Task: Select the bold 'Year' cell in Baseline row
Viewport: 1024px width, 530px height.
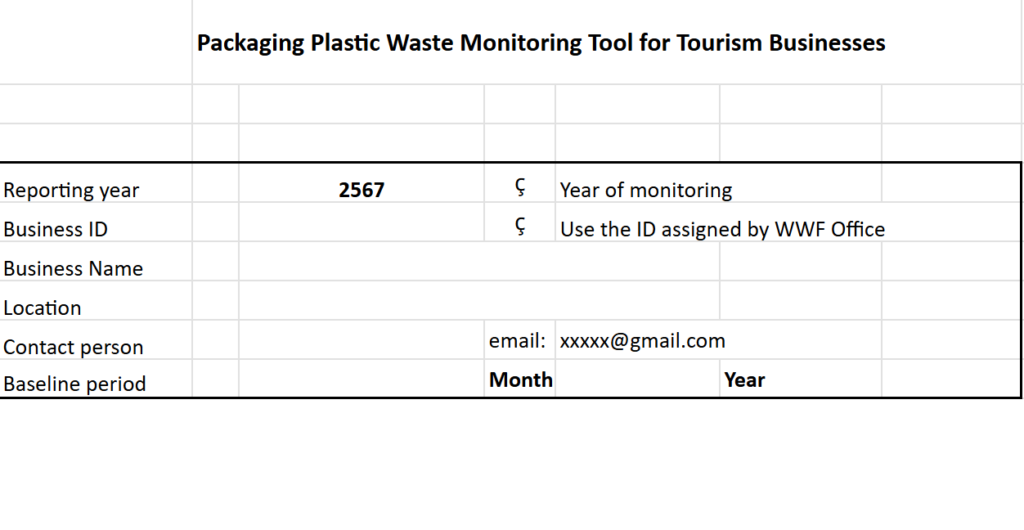Action: (745, 380)
